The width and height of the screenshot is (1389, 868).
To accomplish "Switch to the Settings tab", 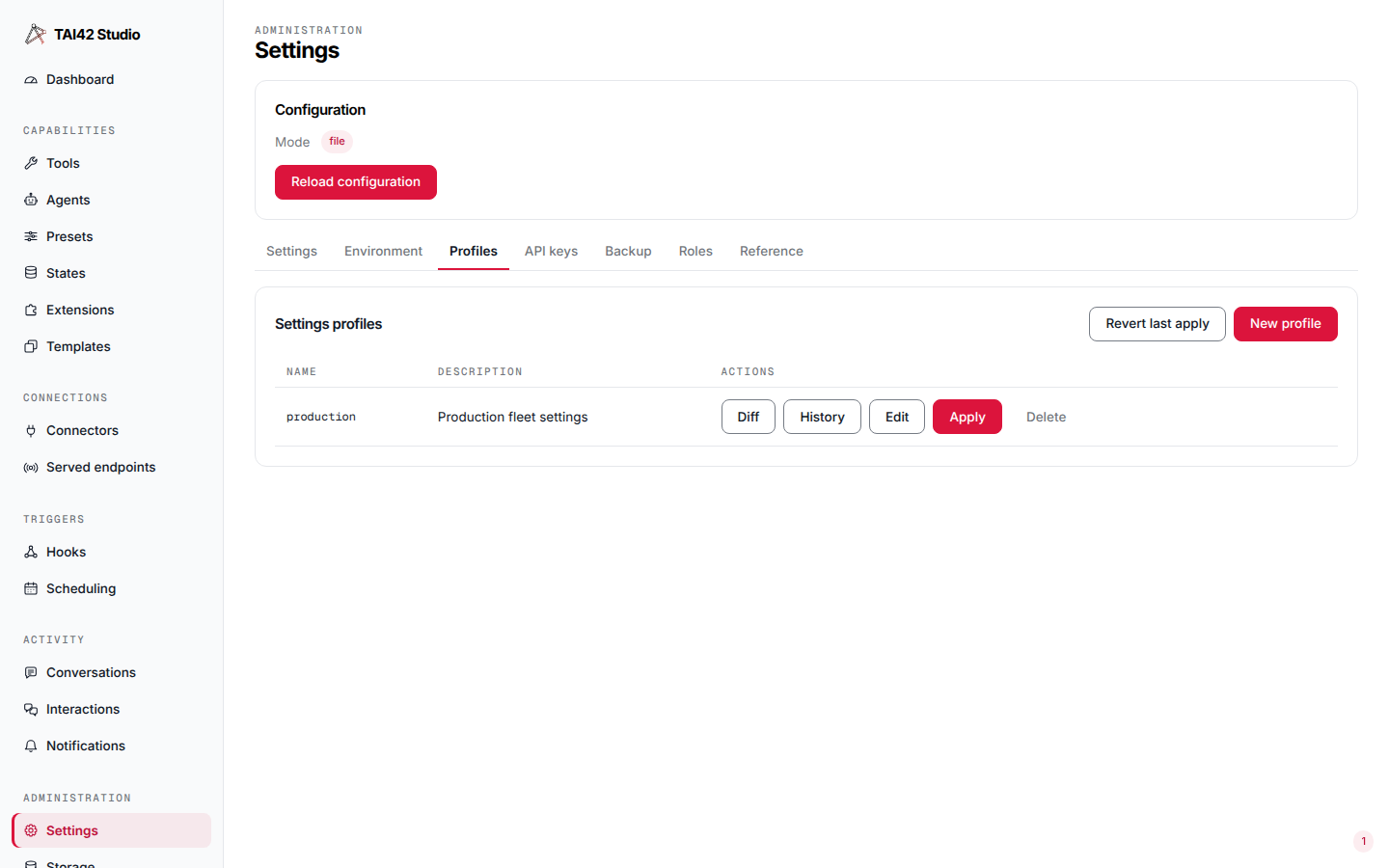I will point(291,252).
